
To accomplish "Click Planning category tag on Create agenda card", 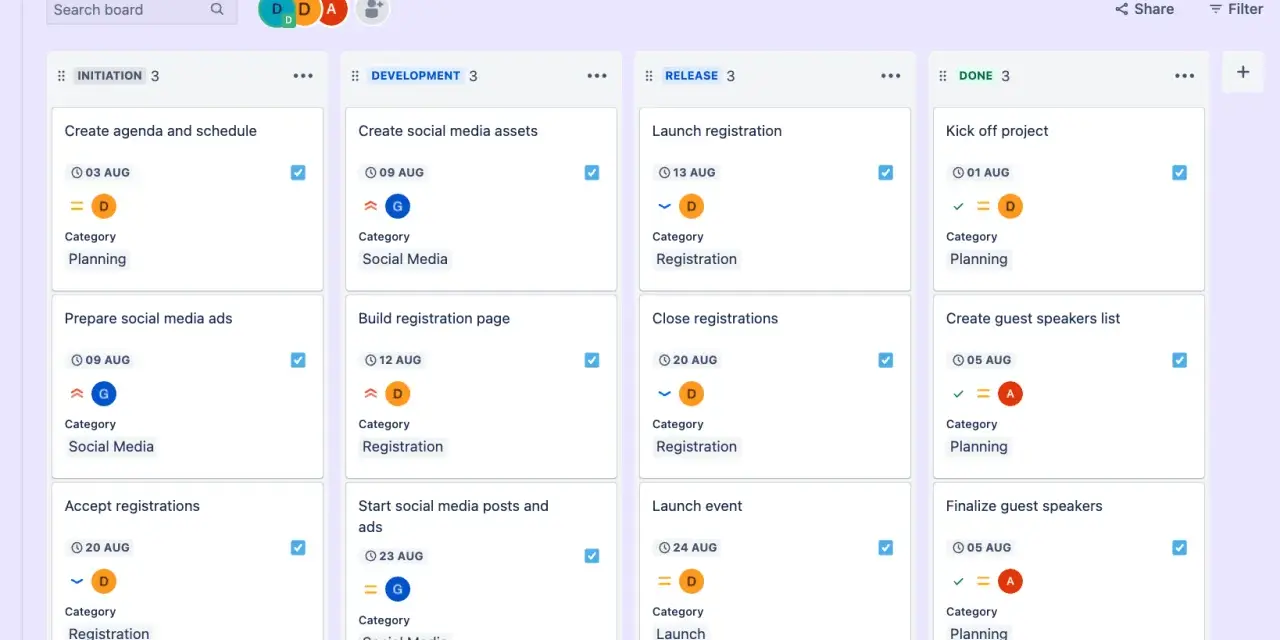I will click(x=97, y=259).
